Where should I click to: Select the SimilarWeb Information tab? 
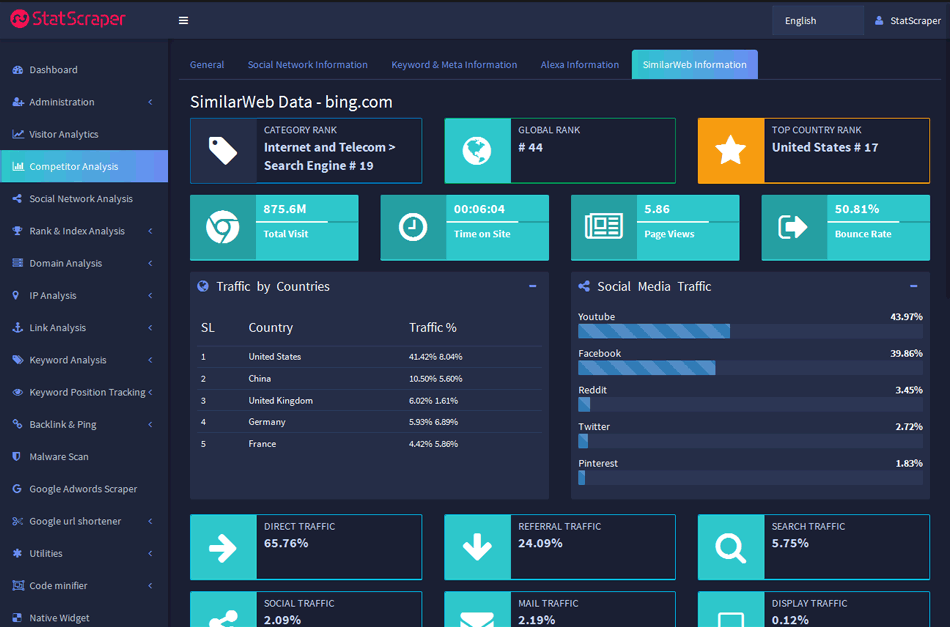point(694,64)
